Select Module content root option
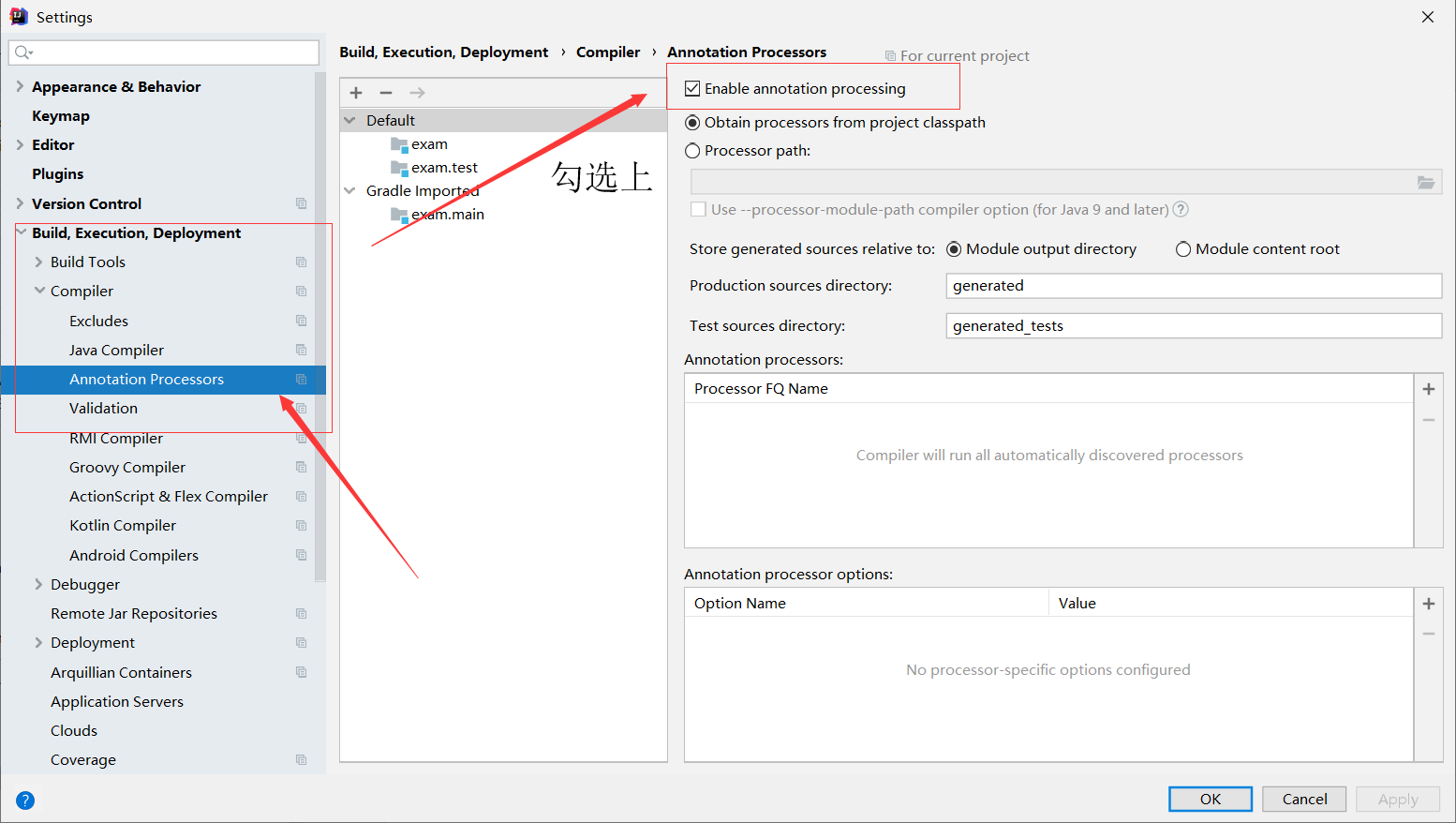1456x823 pixels. tap(1183, 248)
